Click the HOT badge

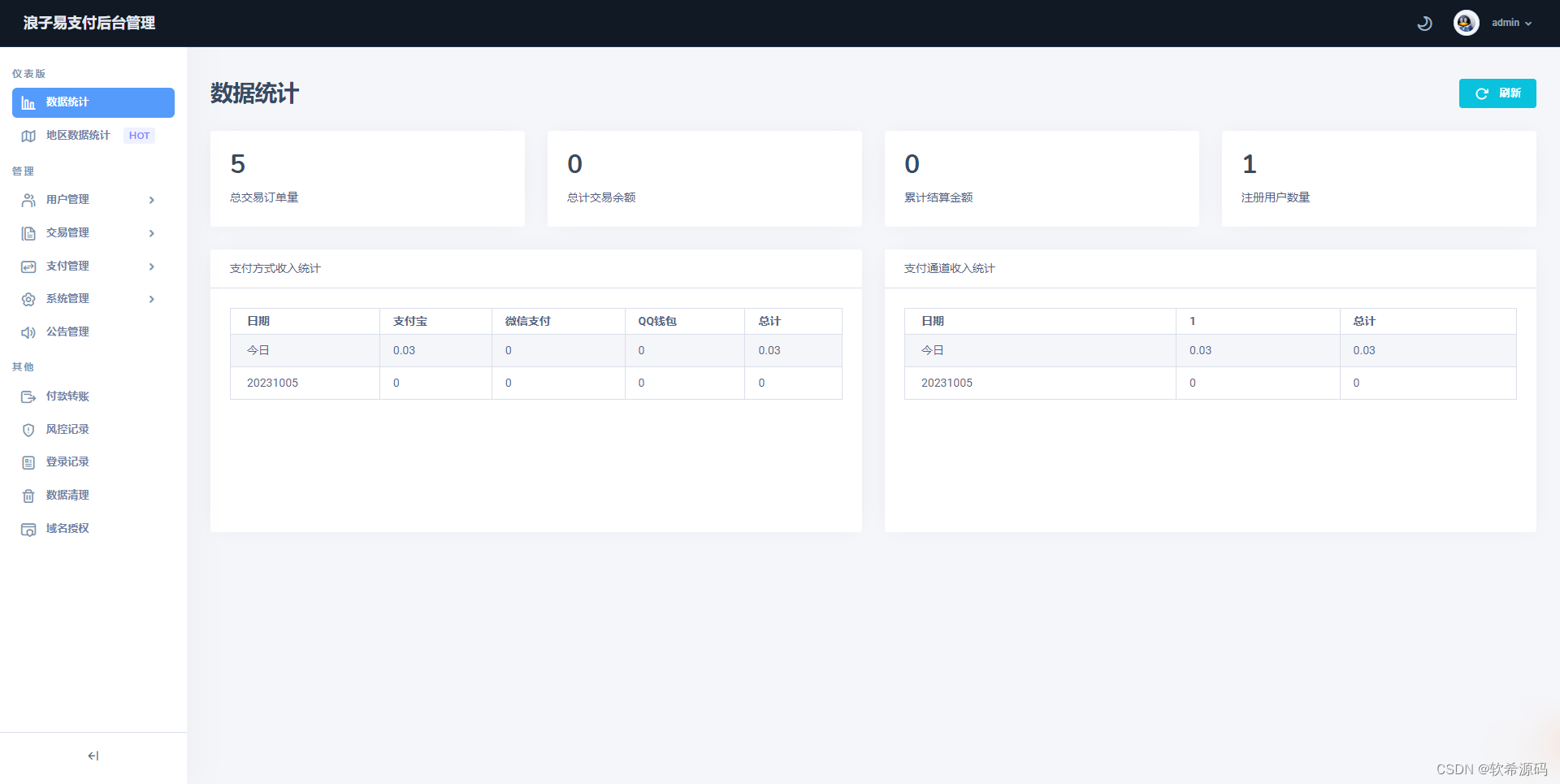coord(140,136)
